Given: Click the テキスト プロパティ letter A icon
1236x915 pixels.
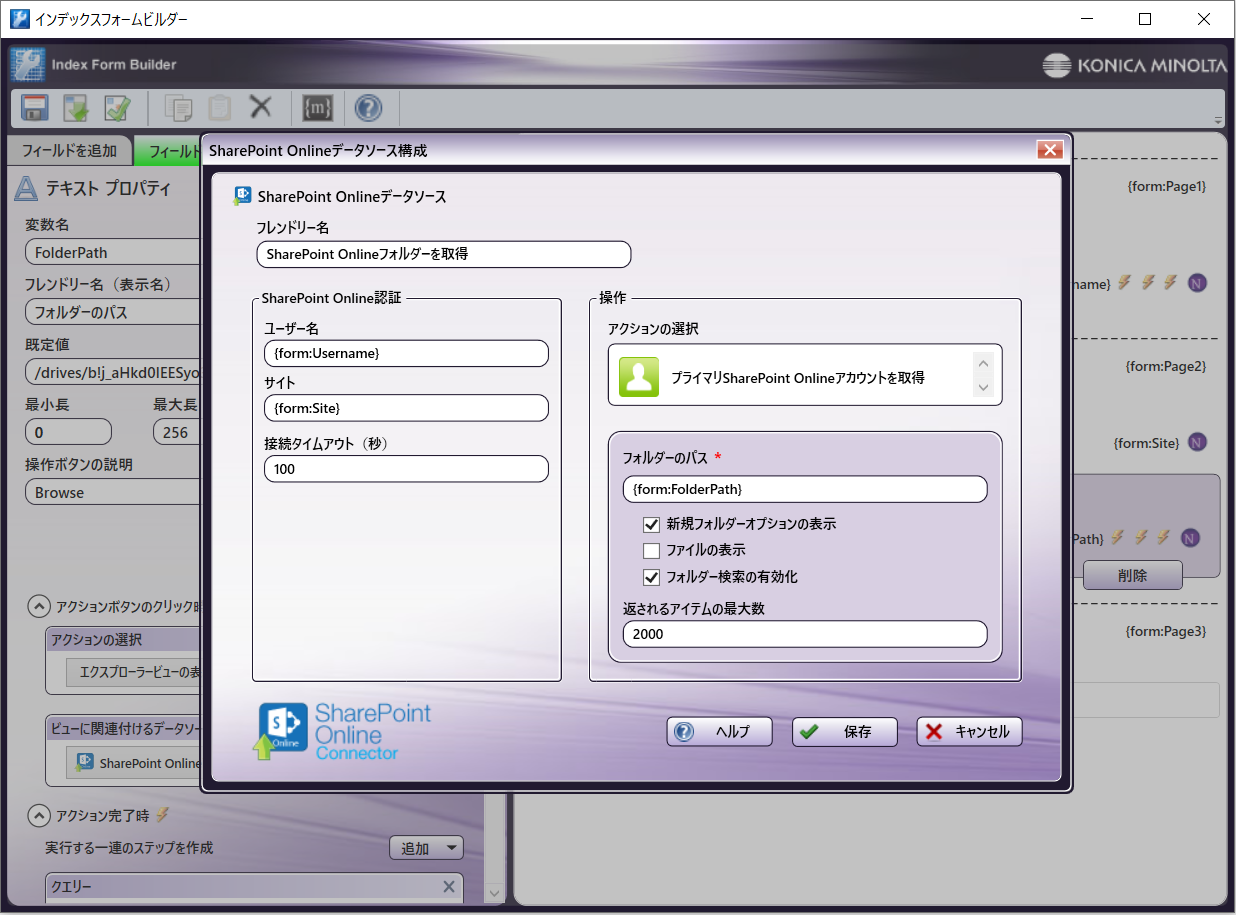Looking at the screenshot, I should coord(27,188).
